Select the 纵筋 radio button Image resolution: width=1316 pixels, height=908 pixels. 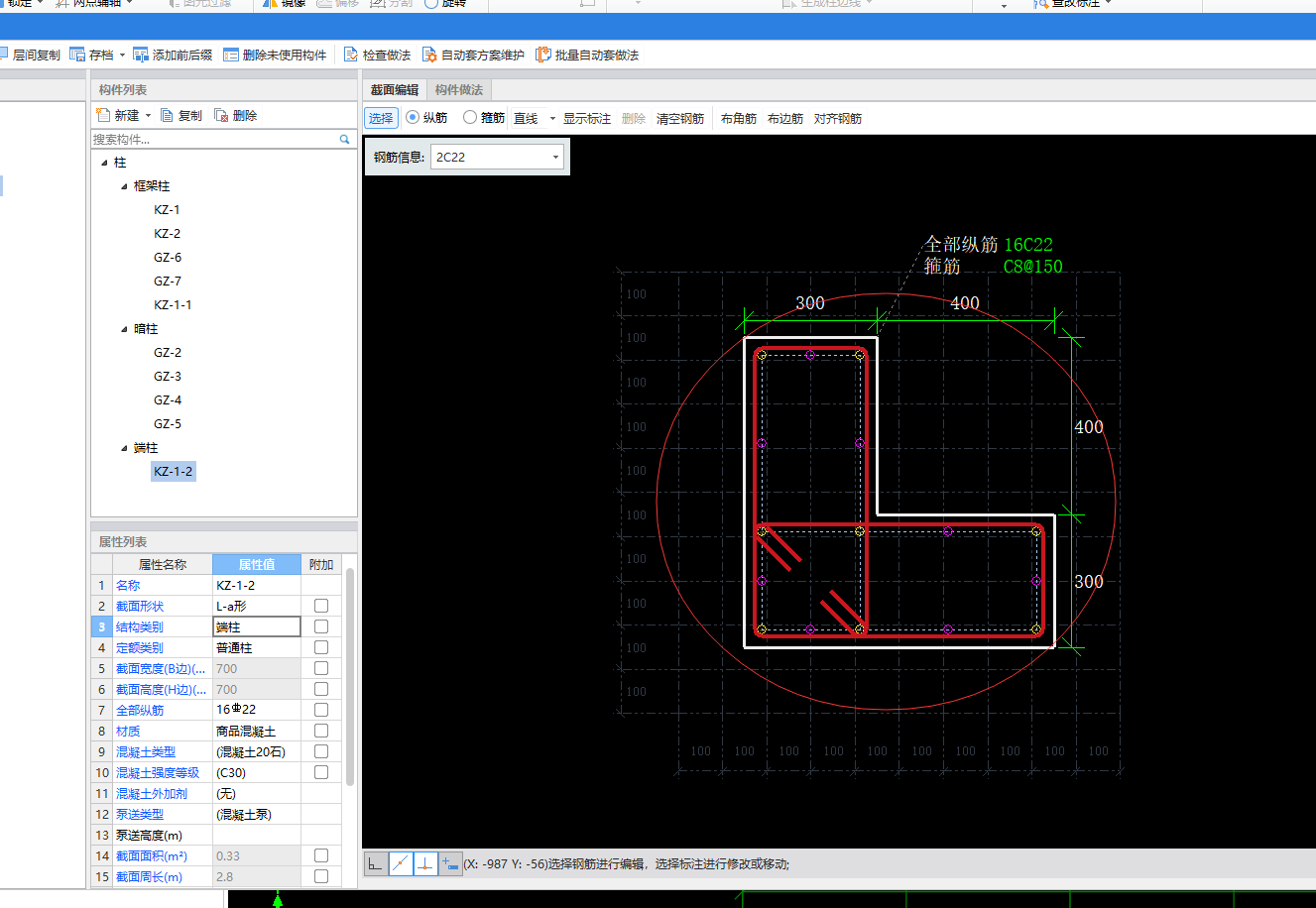413,118
